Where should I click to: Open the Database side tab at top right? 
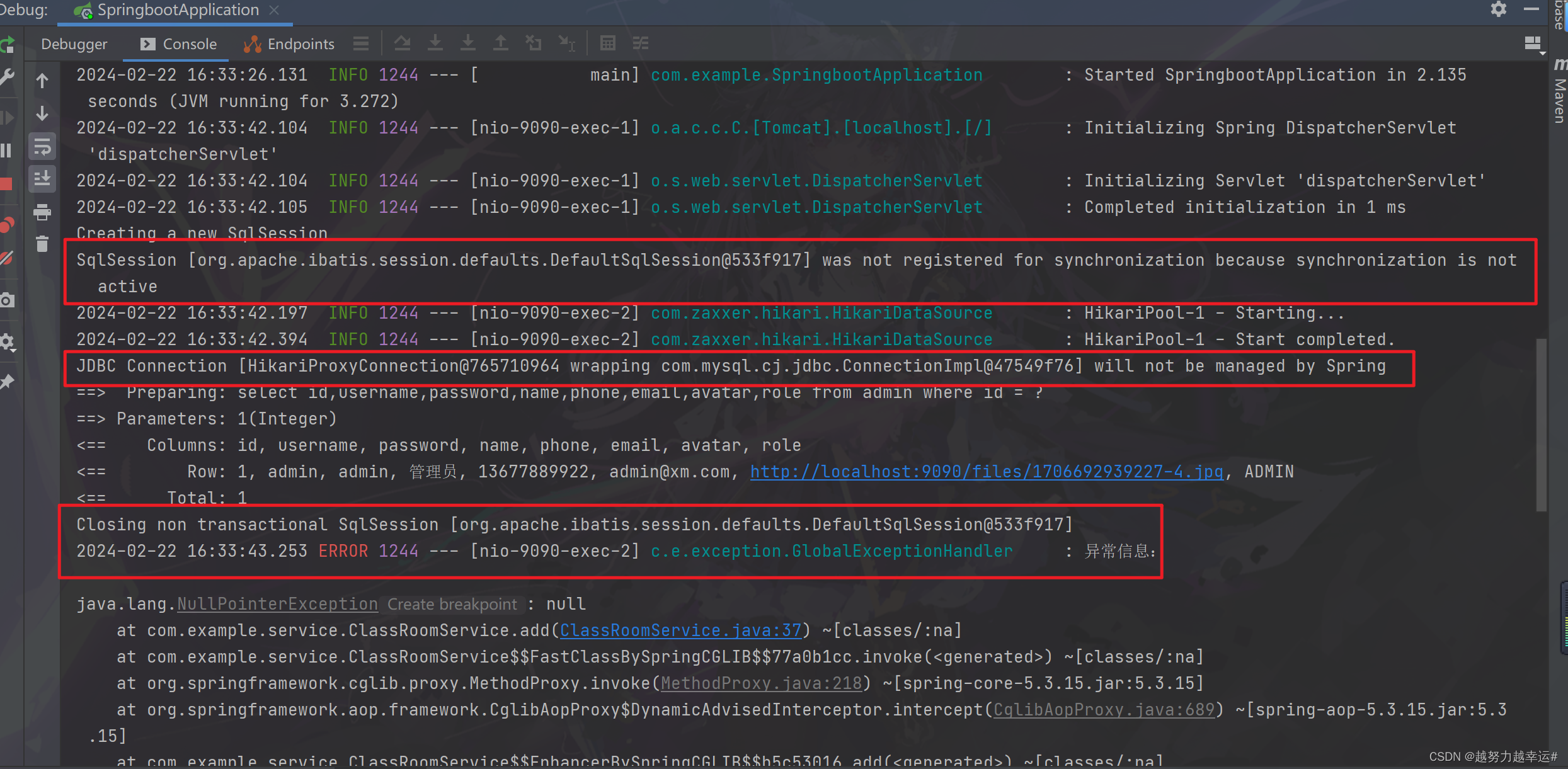point(1559,14)
